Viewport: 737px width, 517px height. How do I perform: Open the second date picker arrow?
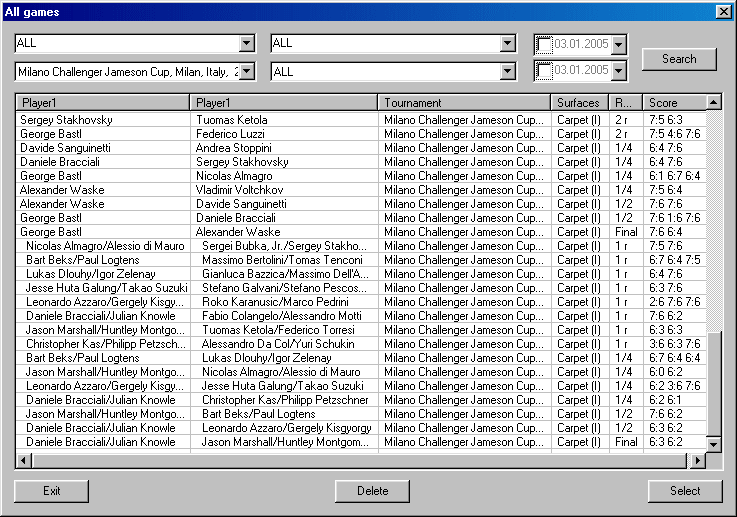point(619,71)
